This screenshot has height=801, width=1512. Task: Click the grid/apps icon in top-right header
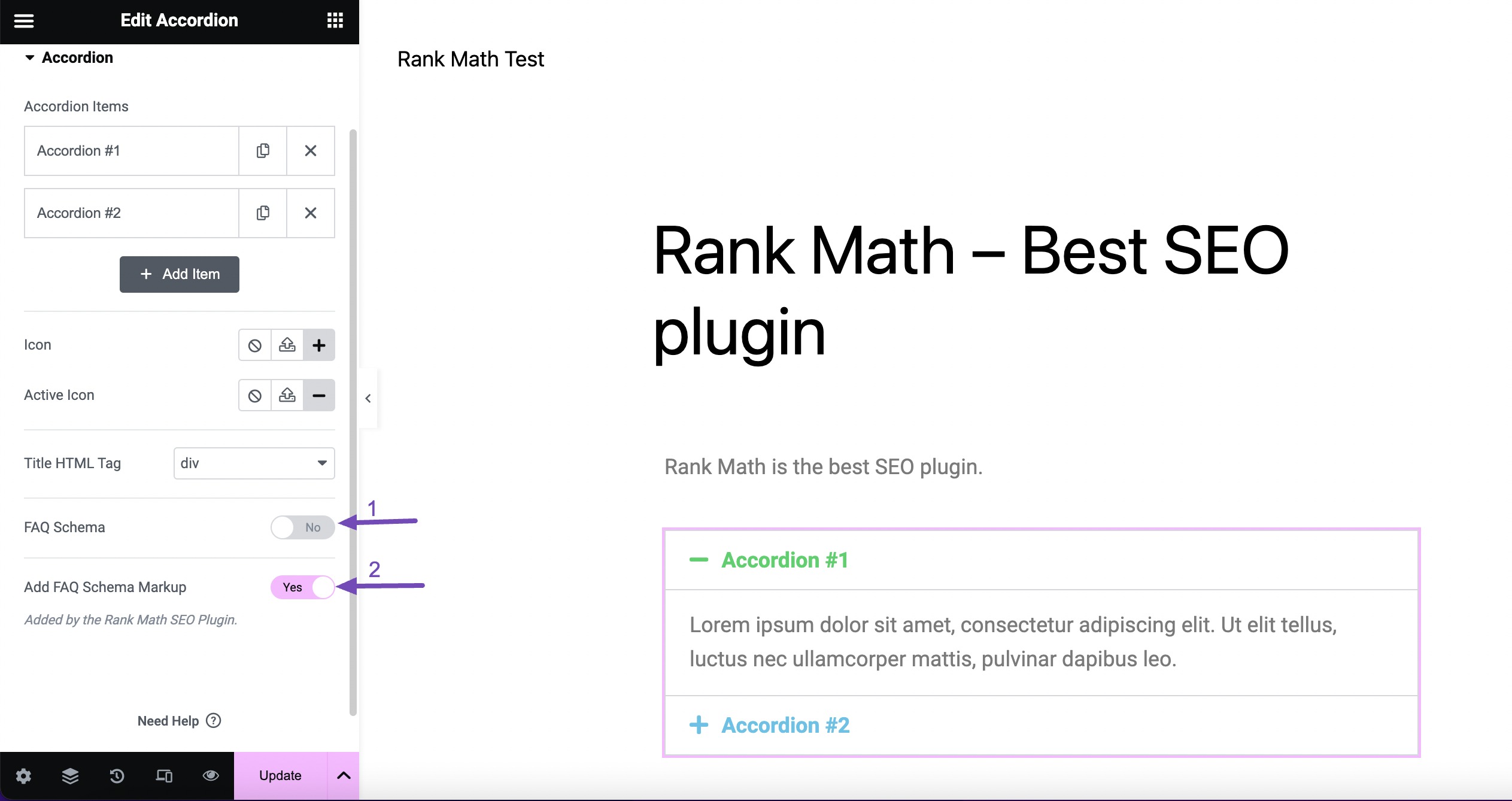tap(335, 20)
